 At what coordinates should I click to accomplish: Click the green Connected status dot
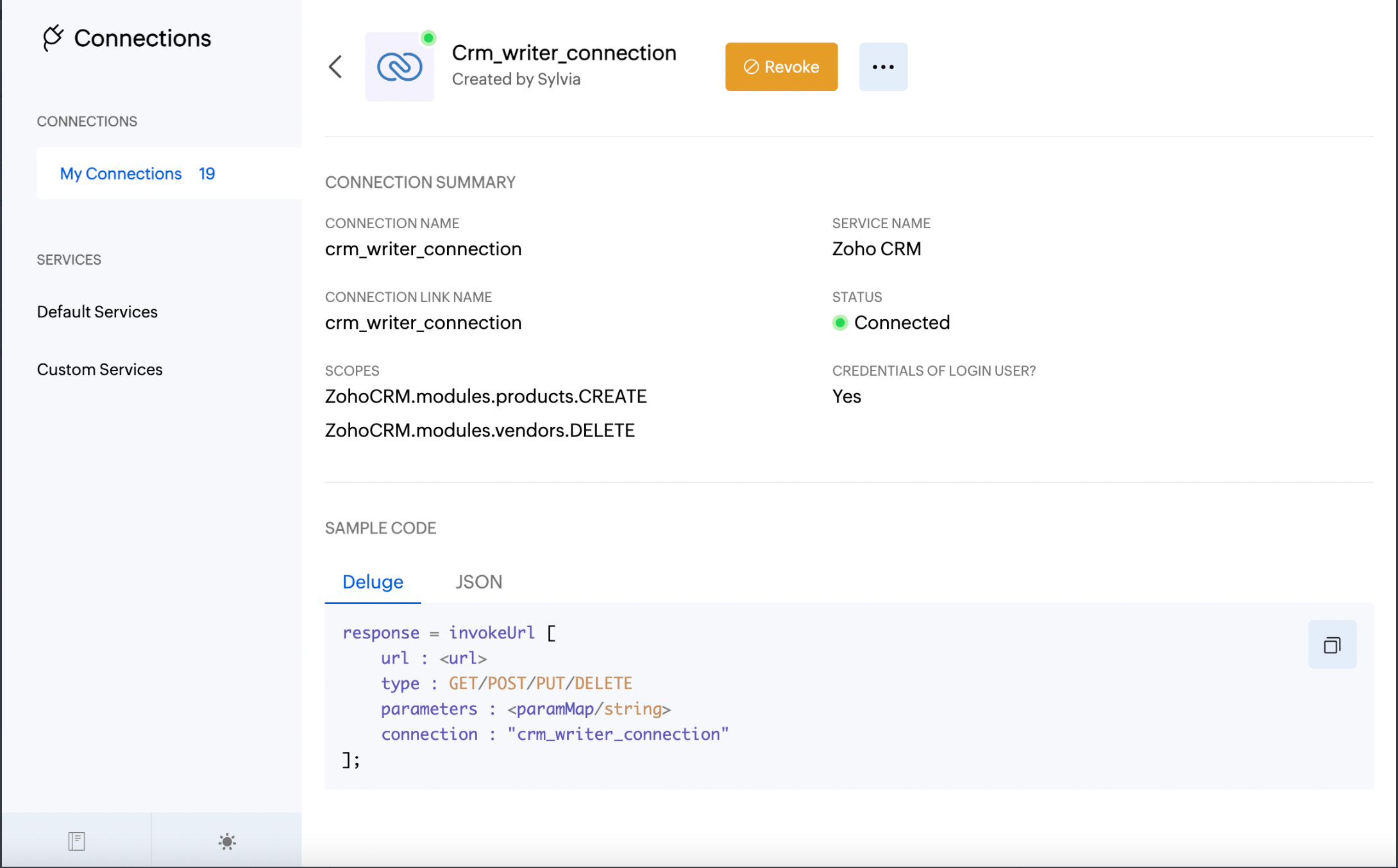click(840, 322)
